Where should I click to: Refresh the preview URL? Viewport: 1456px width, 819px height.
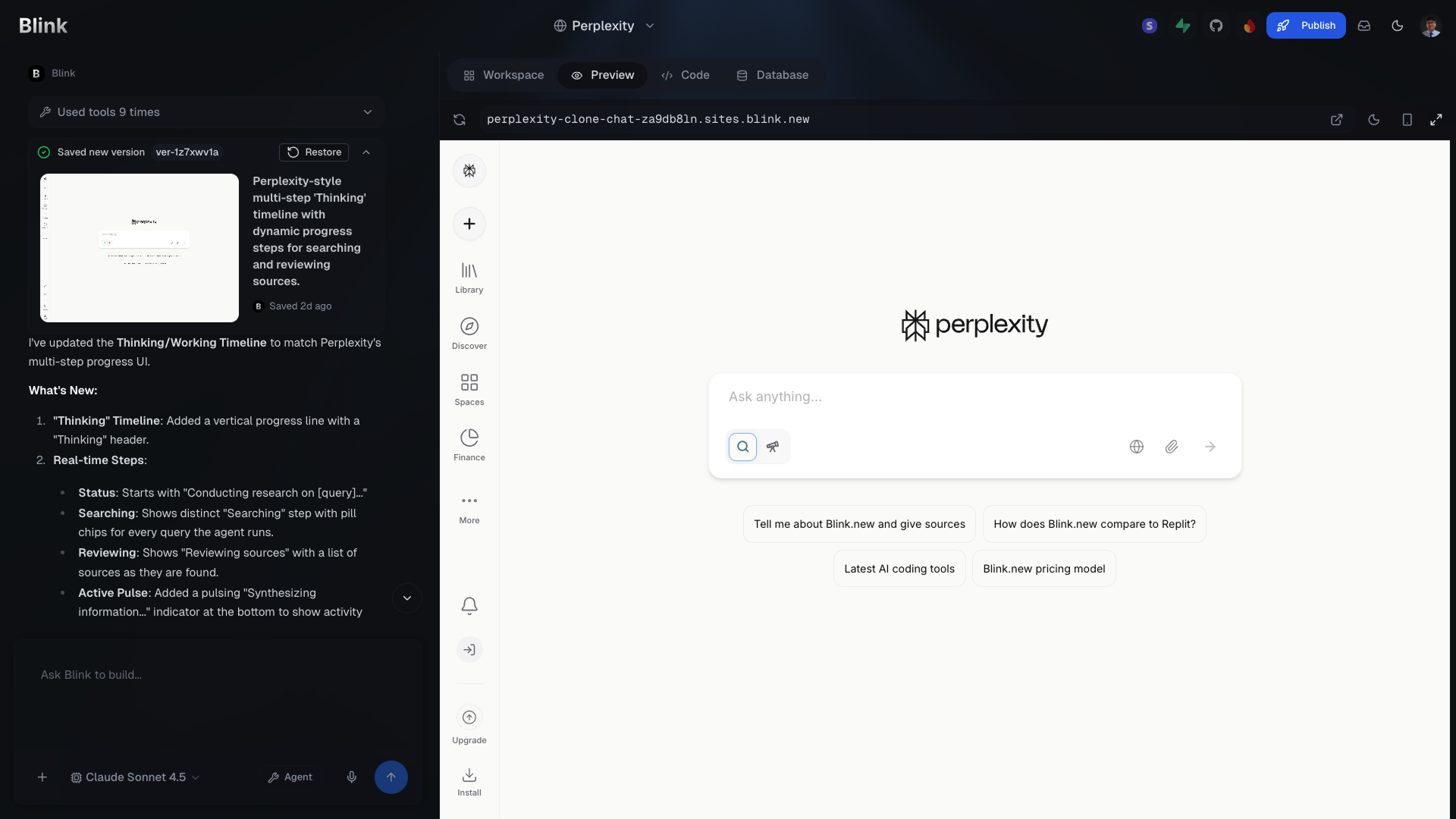coord(460,120)
